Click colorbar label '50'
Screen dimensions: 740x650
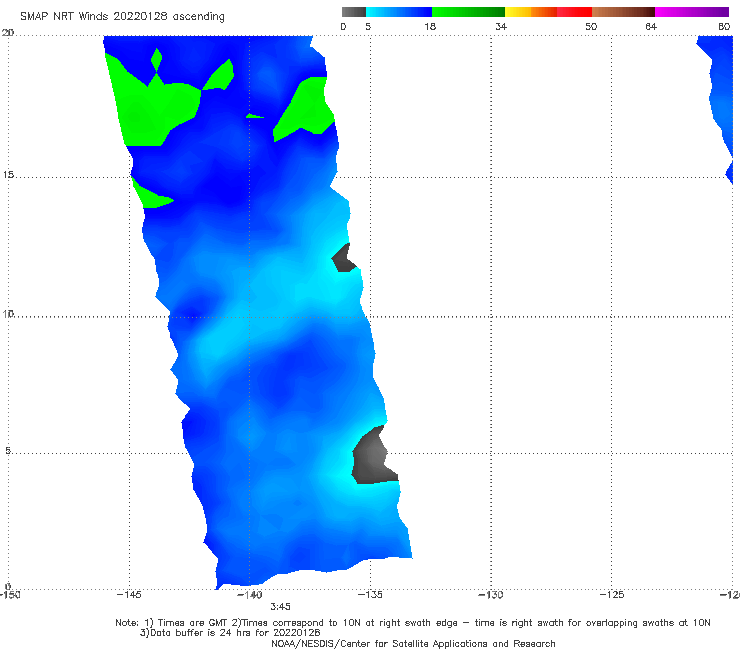(591, 27)
